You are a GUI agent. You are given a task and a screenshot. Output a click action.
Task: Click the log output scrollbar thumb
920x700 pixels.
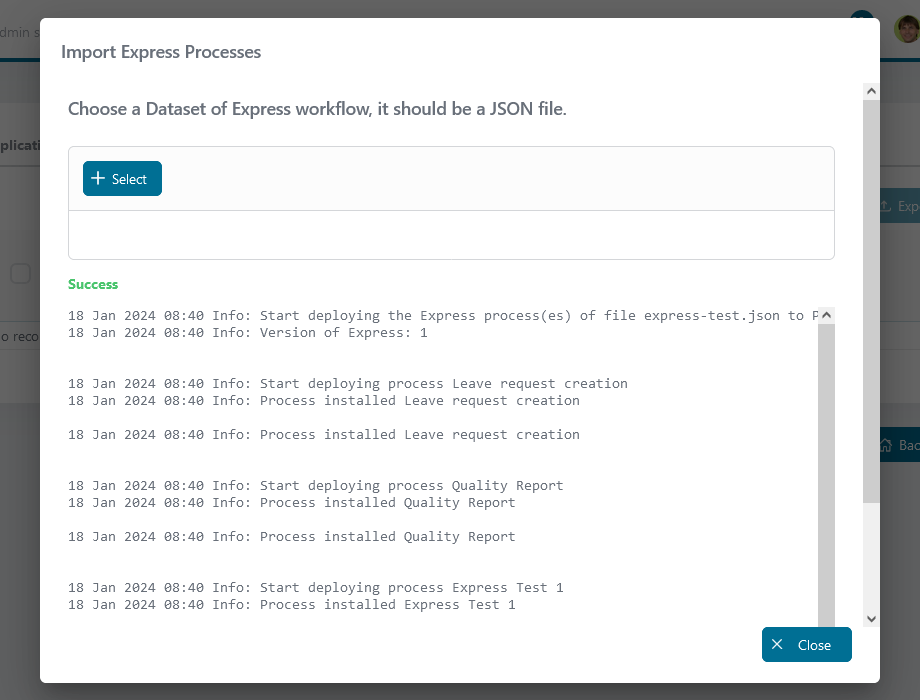826,474
